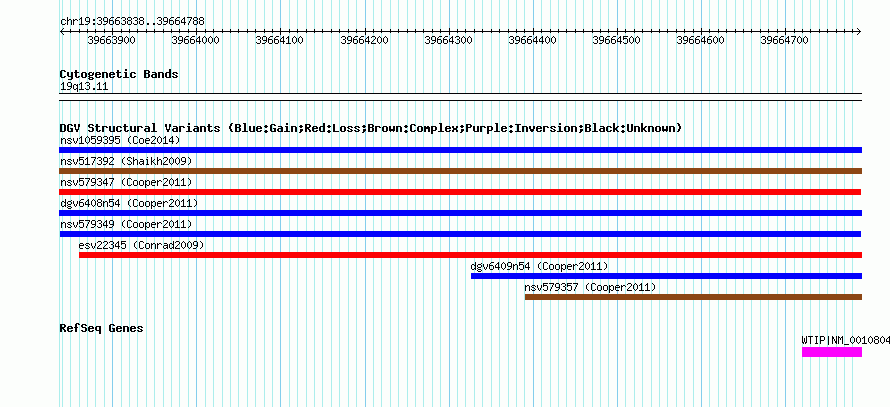Click ruler position 39663900
Viewport: 890px width, 407px height.
click(112, 40)
